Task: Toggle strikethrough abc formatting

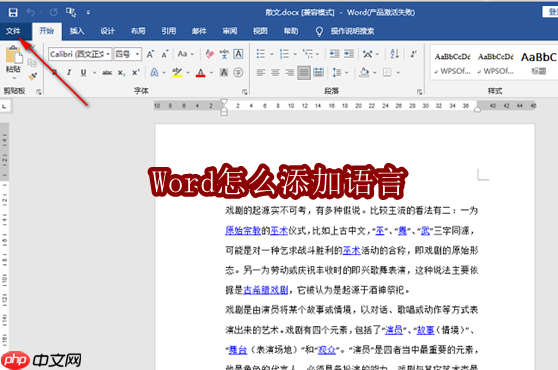Action: [x=107, y=73]
